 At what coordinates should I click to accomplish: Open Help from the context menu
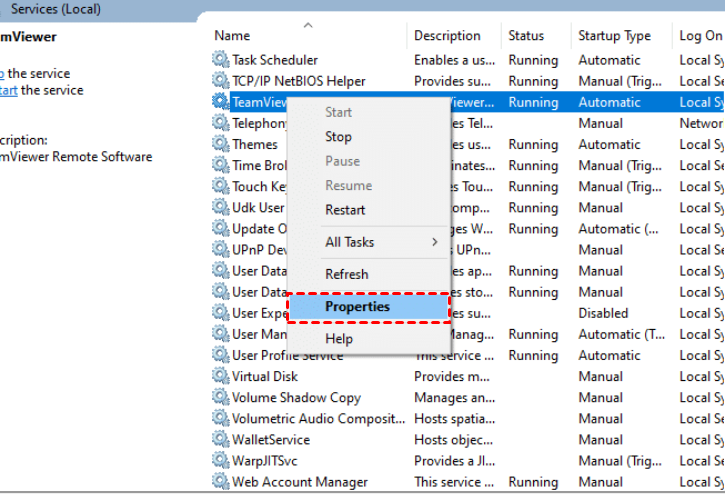(x=339, y=339)
